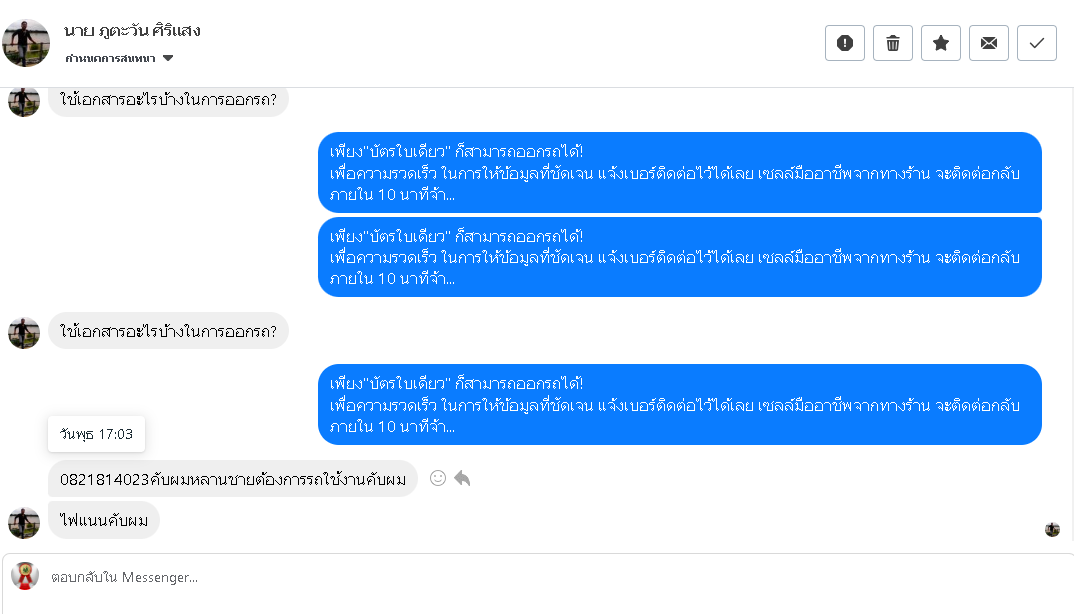
Task: Open emoji reaction for phone number message
Action: click(x=437, y=478)
